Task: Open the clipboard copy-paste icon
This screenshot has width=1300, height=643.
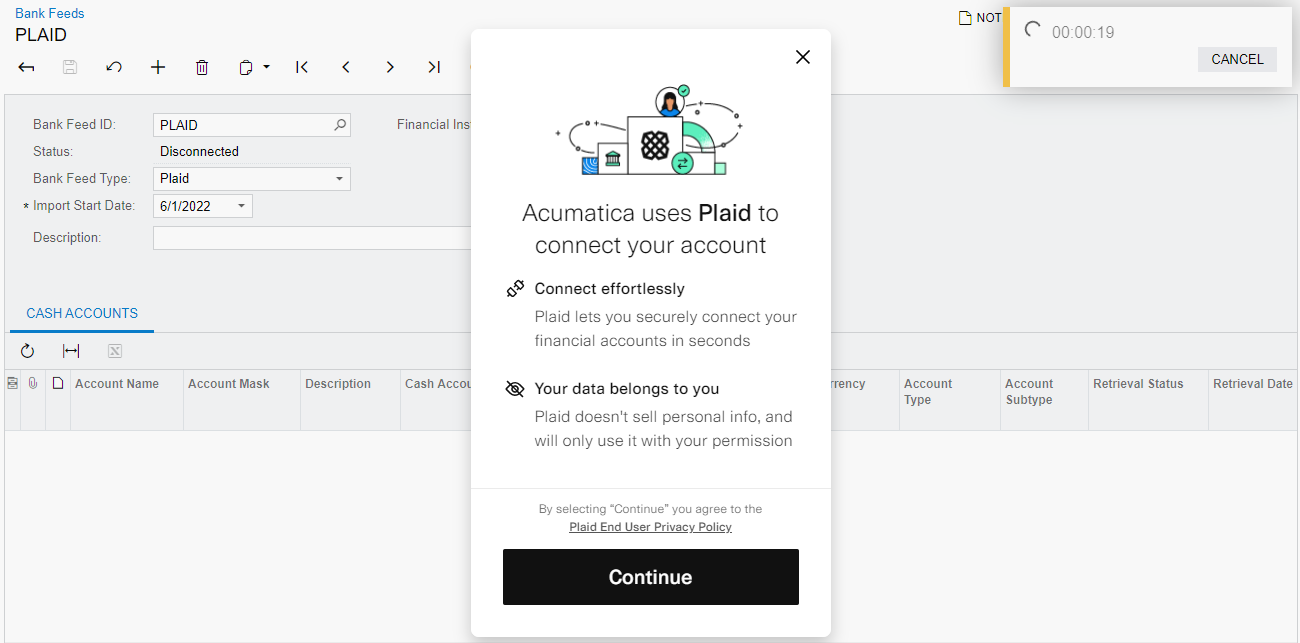Action: (x=243, y=67)
